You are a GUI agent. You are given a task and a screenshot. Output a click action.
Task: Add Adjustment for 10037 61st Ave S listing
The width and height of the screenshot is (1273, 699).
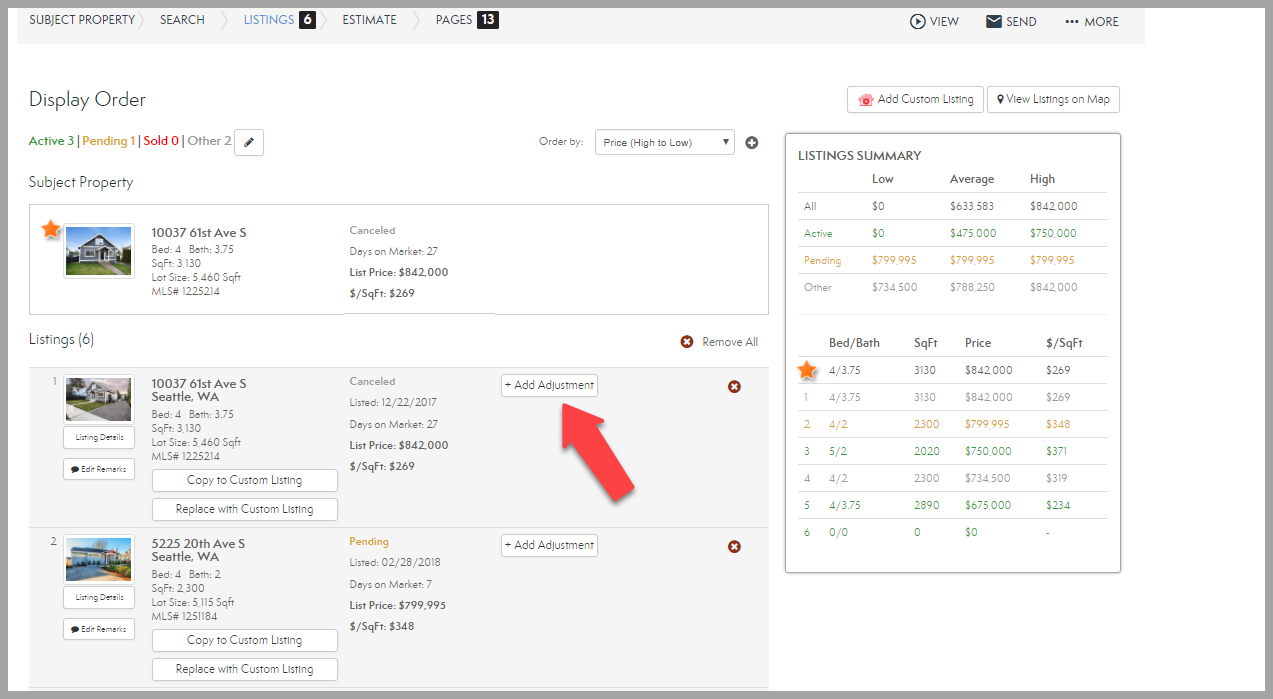pos(549,385)
